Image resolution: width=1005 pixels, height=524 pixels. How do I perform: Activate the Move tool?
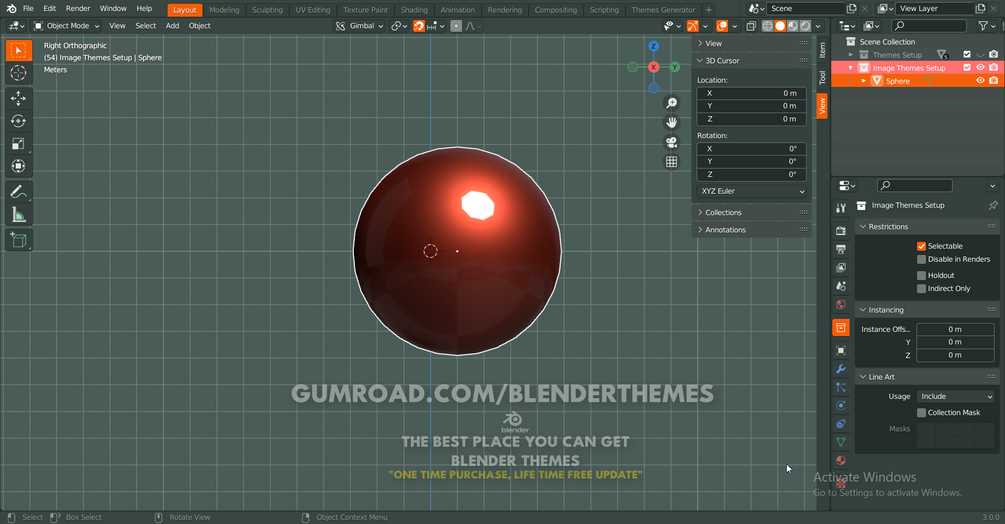coord(19,98)
